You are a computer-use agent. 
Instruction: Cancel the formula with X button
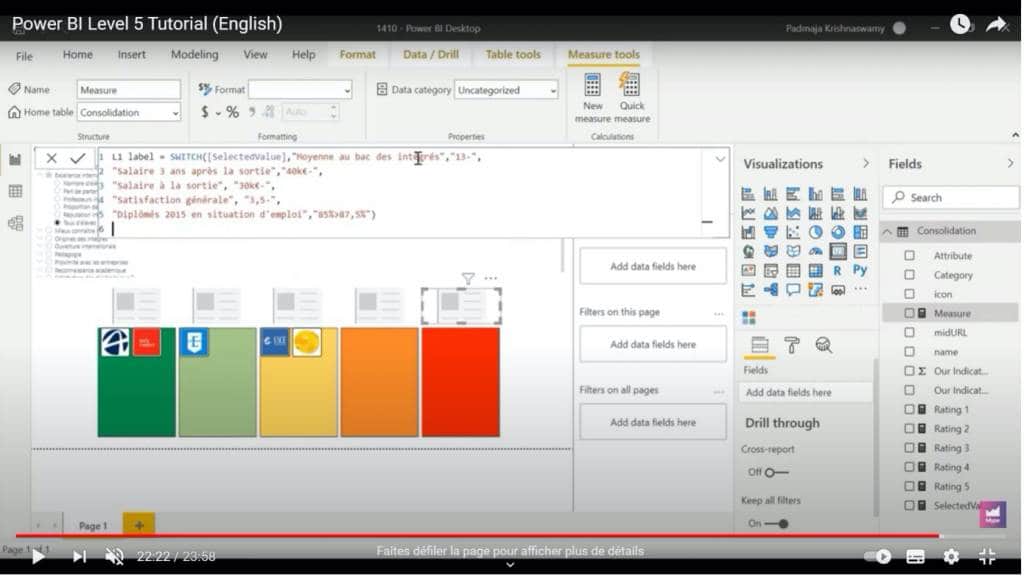[x=52, y=159]
